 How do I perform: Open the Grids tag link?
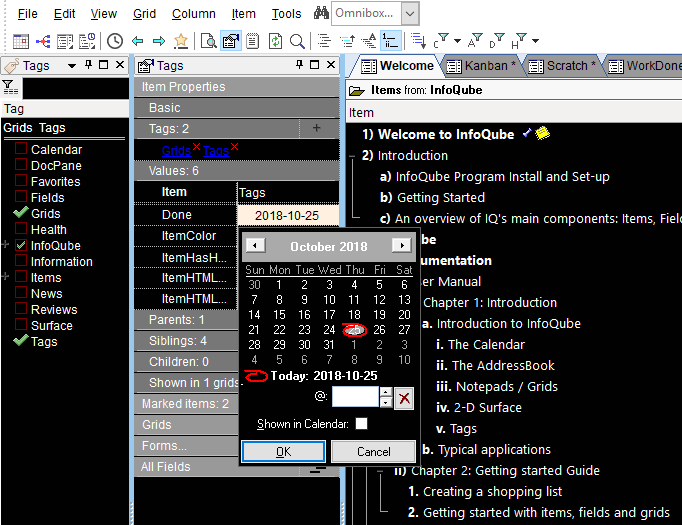pyautogui.click(x=176, y=150)
